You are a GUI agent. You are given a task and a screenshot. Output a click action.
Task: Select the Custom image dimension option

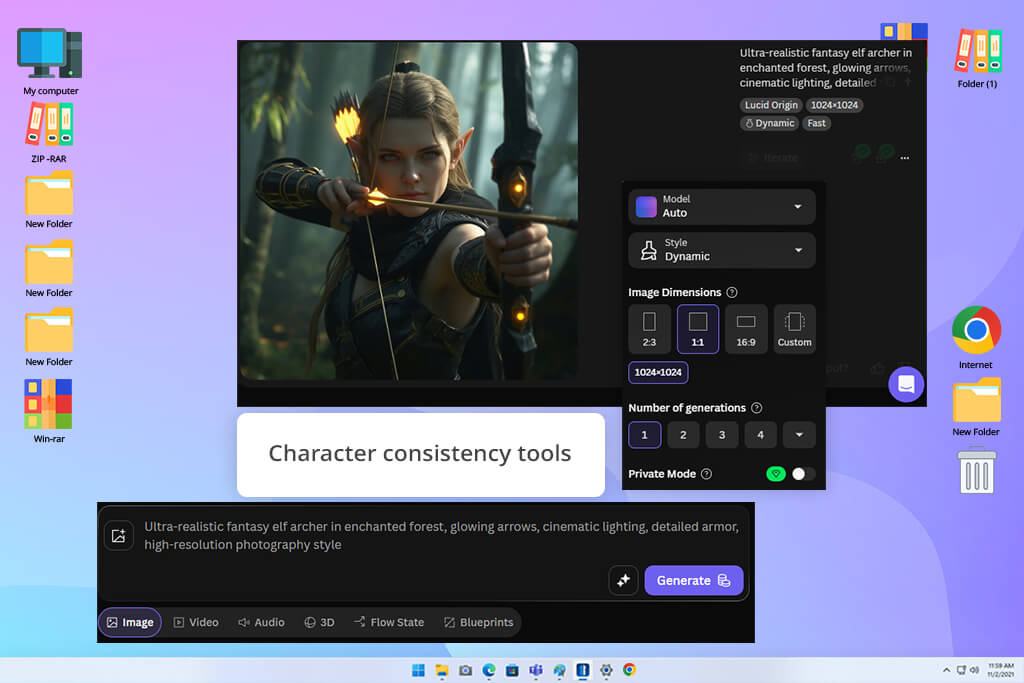tap(794, 329)
